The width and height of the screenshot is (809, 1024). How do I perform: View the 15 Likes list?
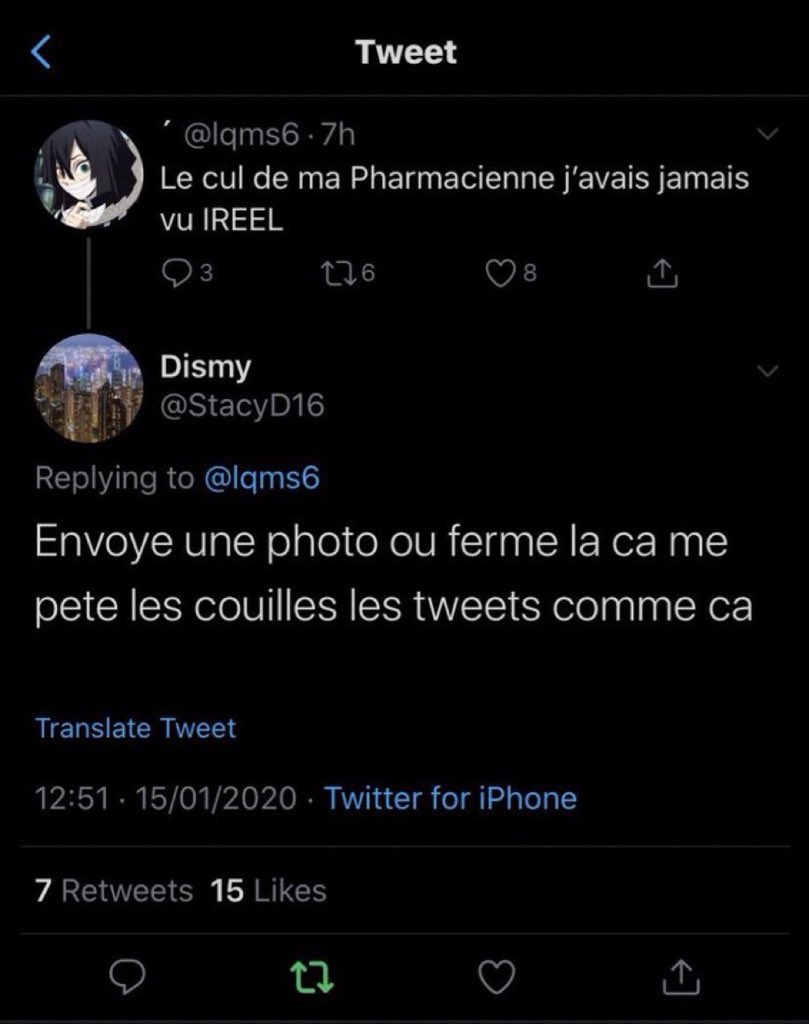[x=268, y=891]
